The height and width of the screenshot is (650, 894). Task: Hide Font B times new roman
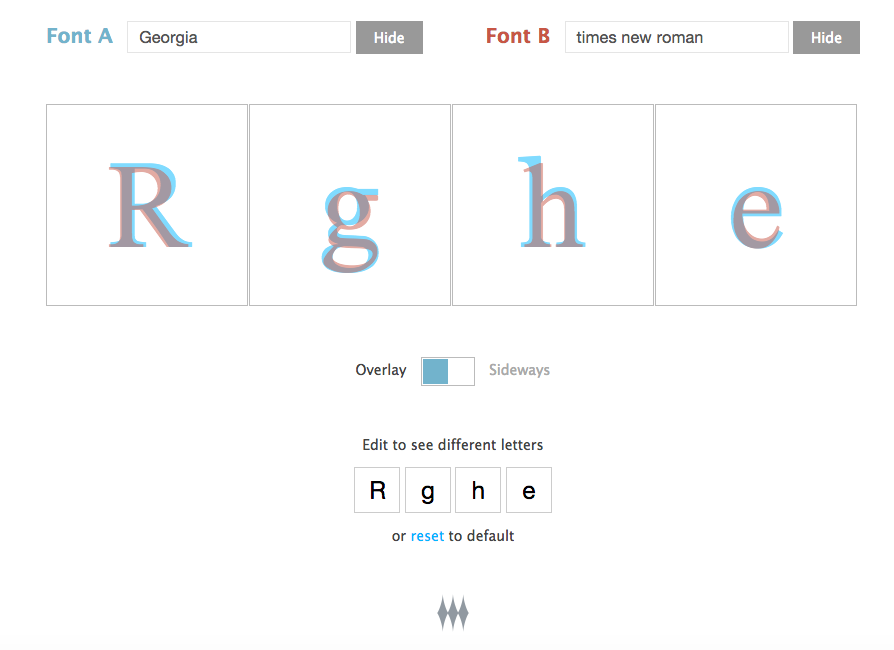coord(826,38)
